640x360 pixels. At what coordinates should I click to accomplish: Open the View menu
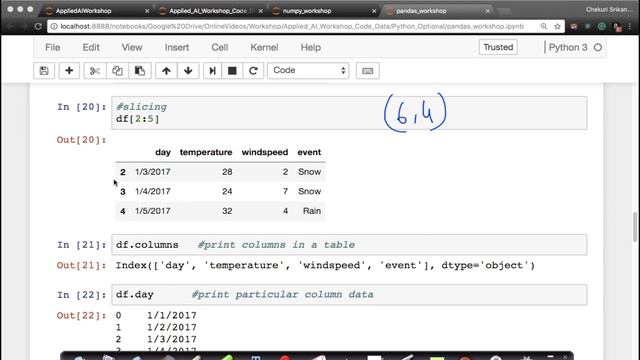pos(132,47)
